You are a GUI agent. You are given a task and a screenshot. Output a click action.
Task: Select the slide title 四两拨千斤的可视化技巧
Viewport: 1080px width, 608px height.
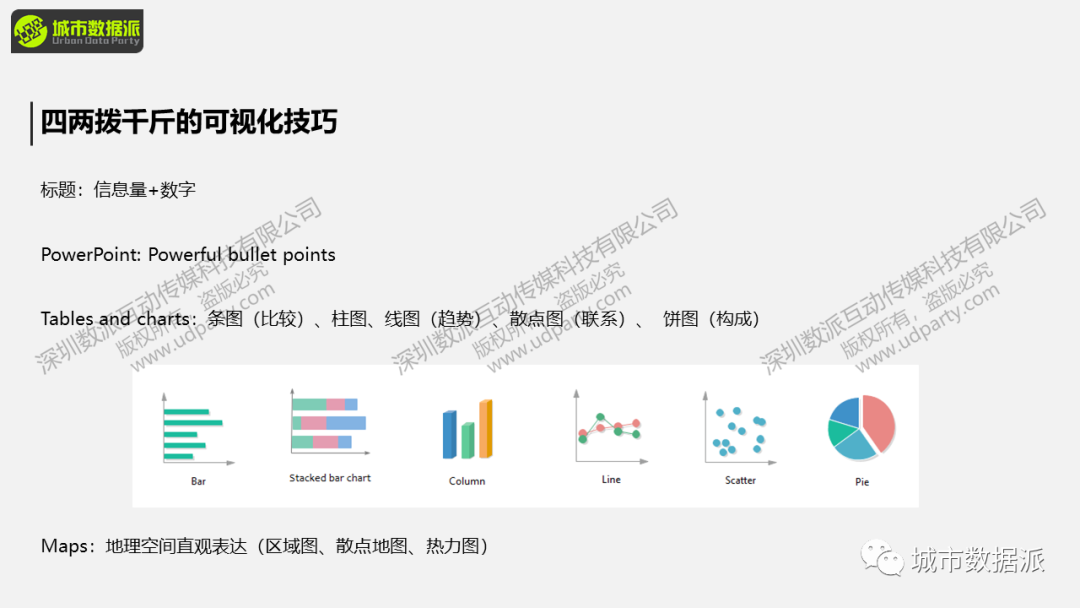pyautogui.click(x=189, y=122)
